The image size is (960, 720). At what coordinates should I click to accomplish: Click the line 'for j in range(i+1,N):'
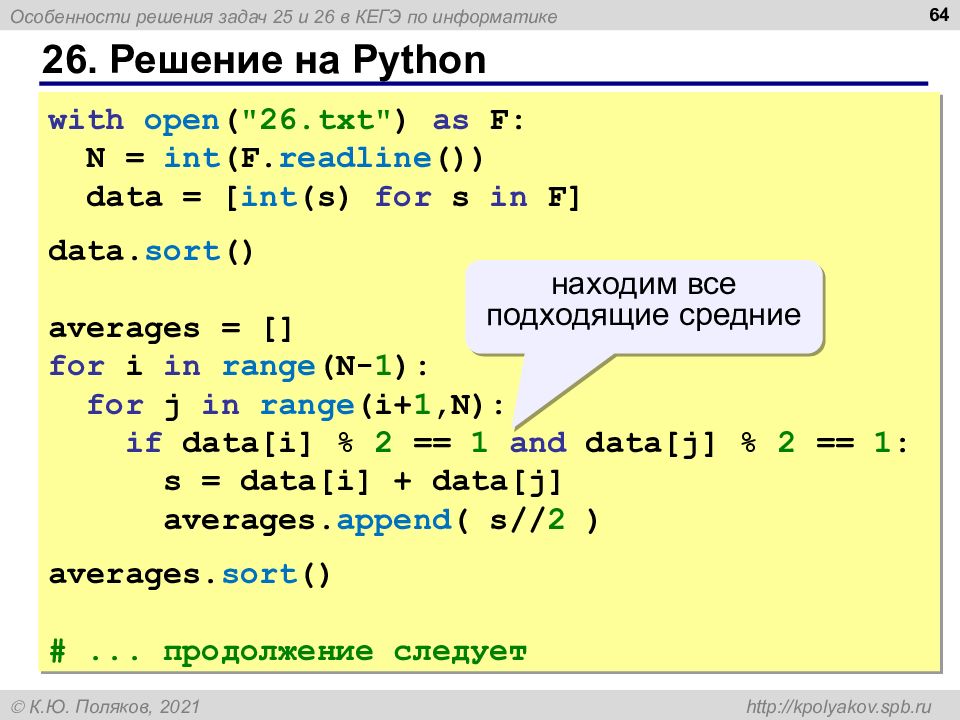[295, 405]
